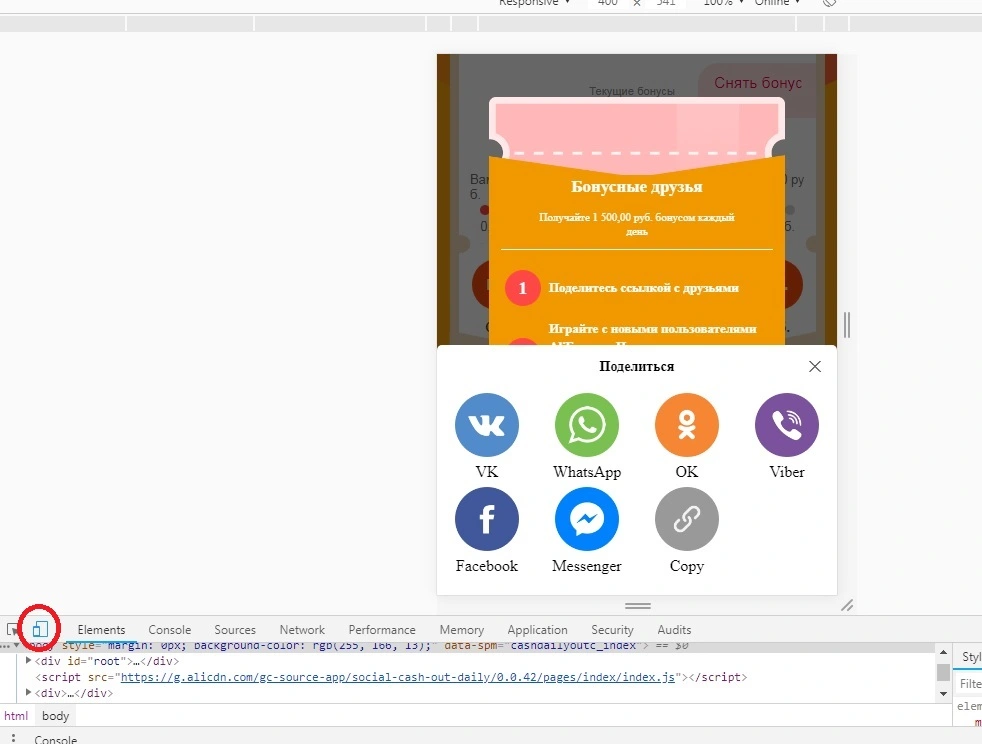
Task: Switch to the Network tab
Action: (x=302, y=629)
